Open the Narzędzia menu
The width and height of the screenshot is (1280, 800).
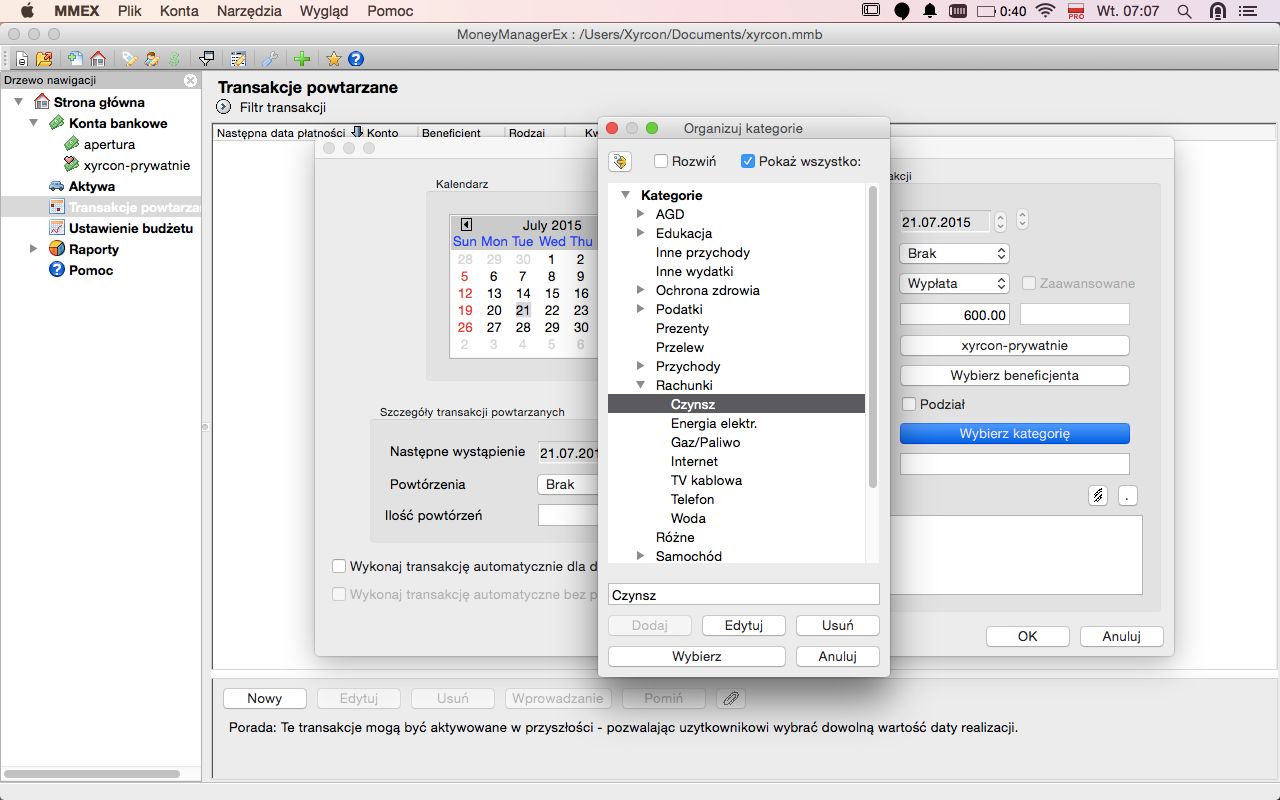(x=249, y=11)
